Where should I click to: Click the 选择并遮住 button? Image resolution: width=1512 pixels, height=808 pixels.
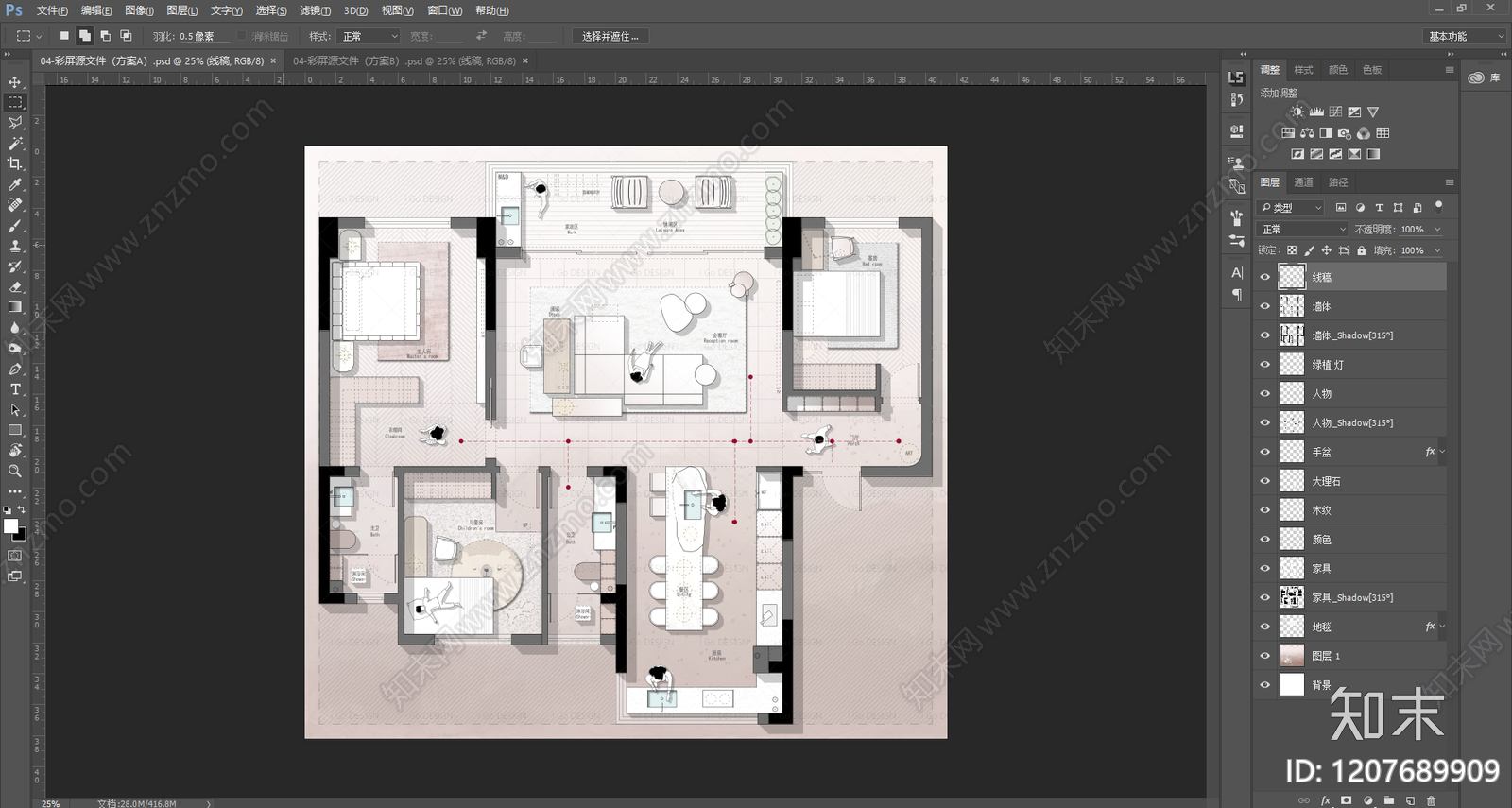click(x=610, y=36)
